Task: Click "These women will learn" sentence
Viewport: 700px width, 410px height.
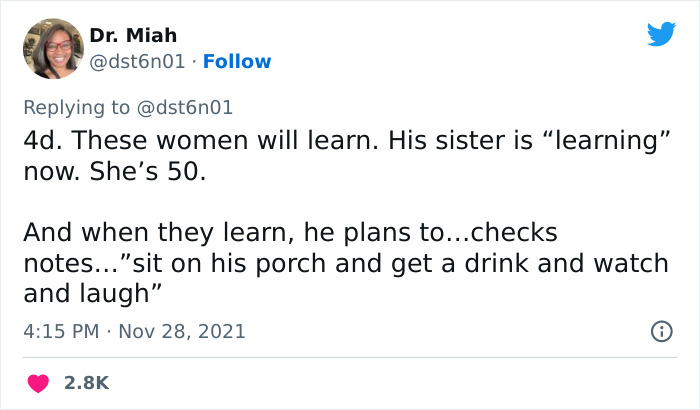Action: [200, 141]
